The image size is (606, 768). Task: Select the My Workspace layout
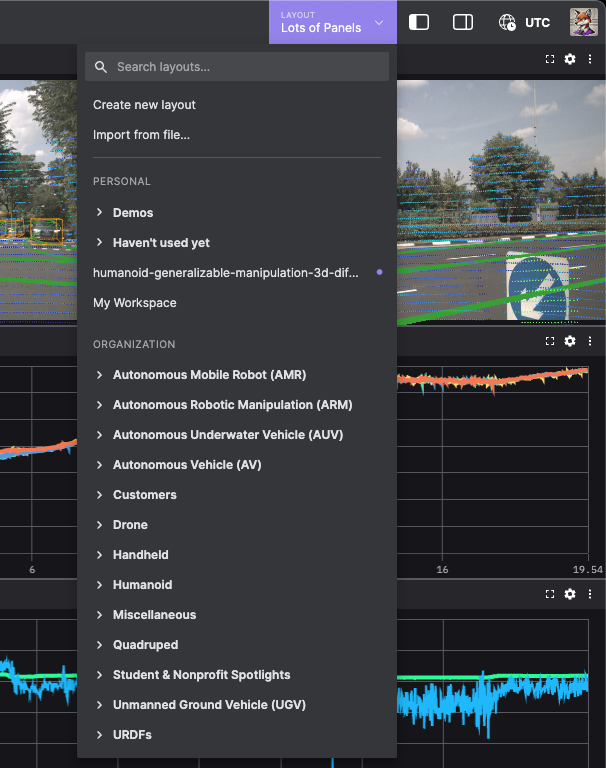135,303
